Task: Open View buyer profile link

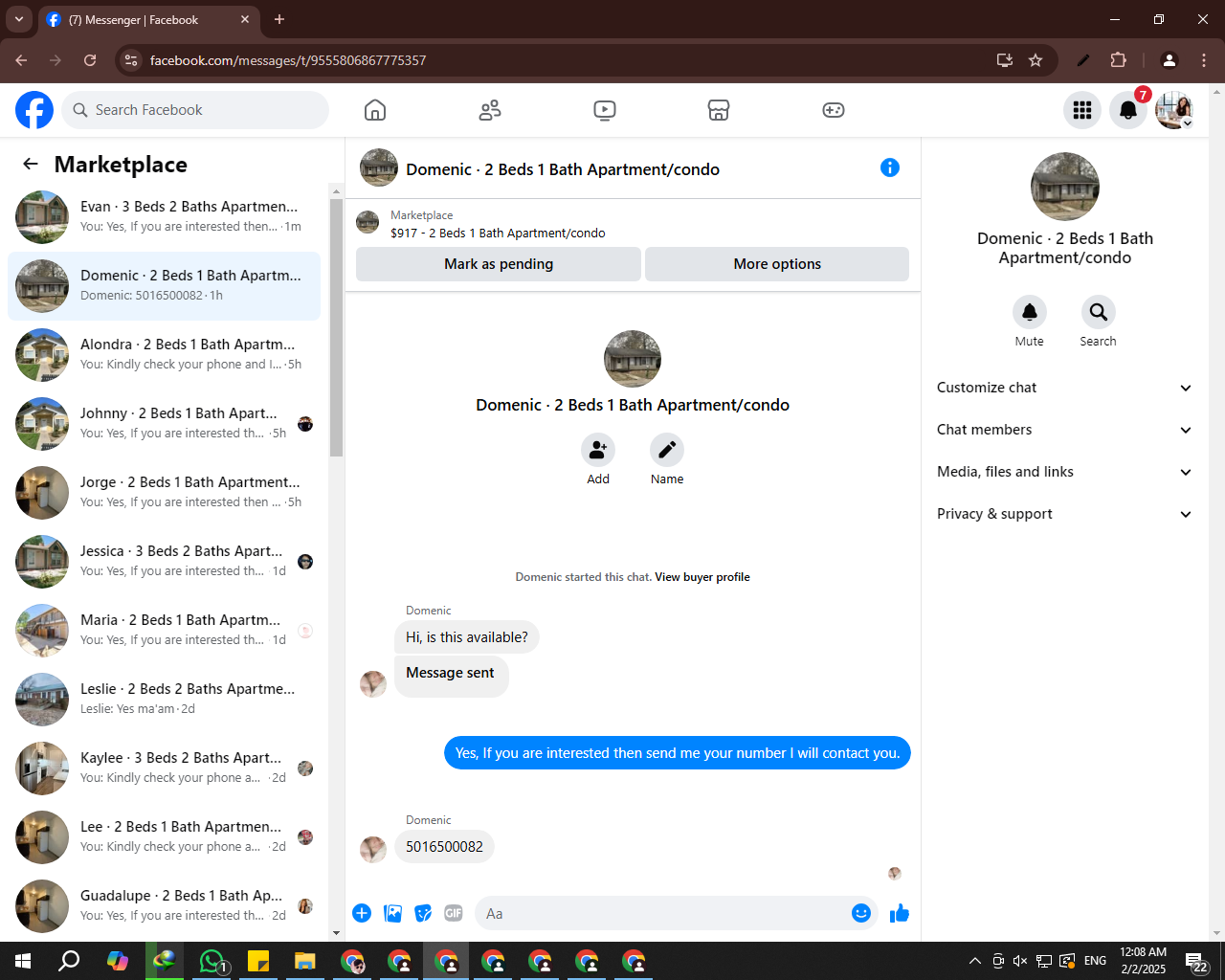Action: 702,577
